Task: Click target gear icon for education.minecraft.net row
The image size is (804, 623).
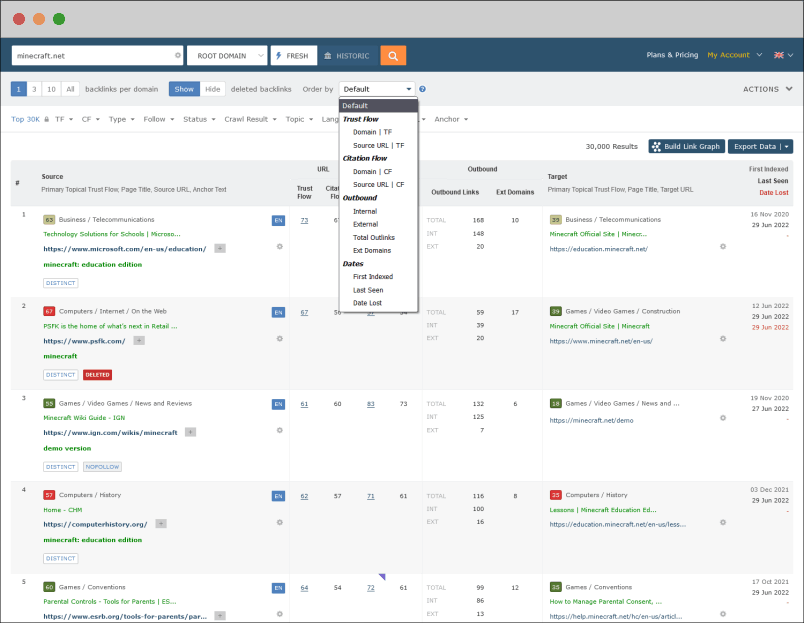Action: pyautogui.click(x=723, y=247)
